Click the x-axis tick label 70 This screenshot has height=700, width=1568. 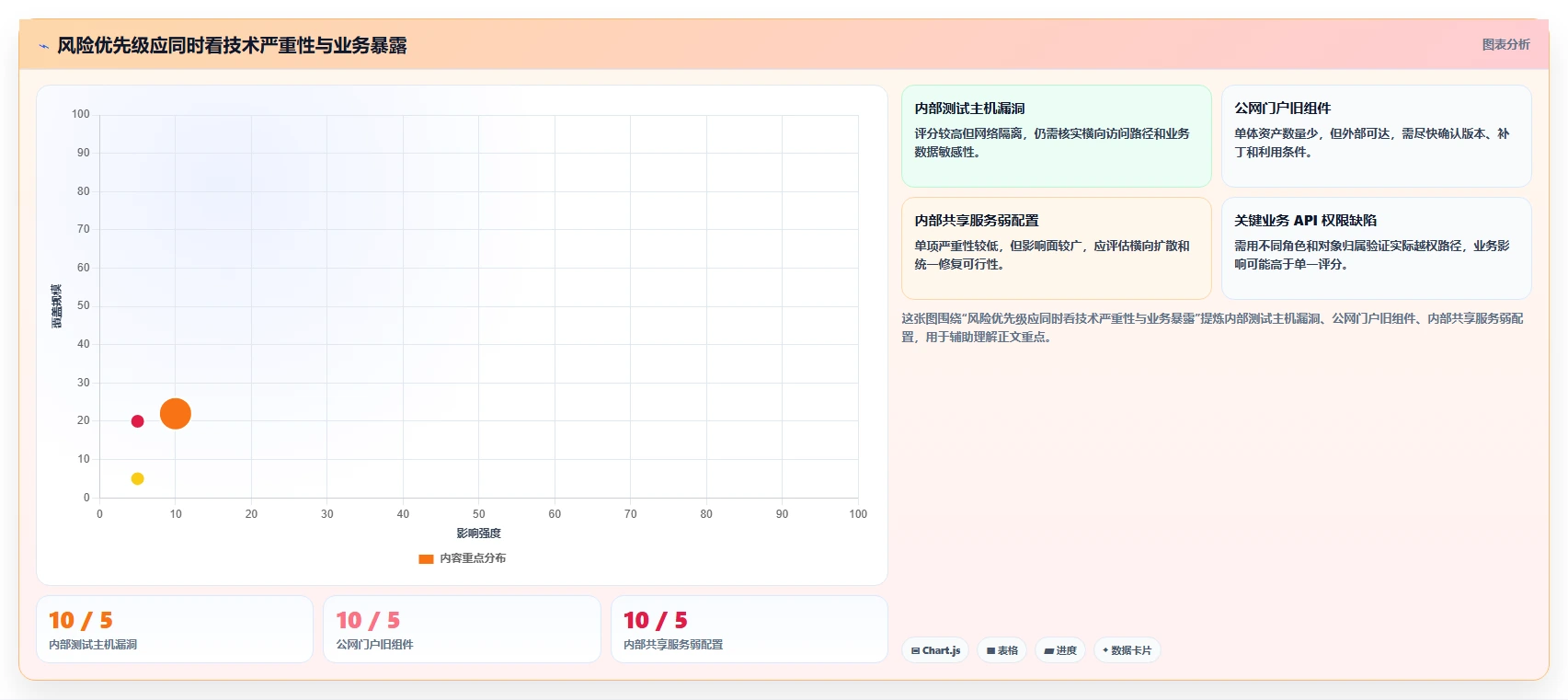coord(630,514)
